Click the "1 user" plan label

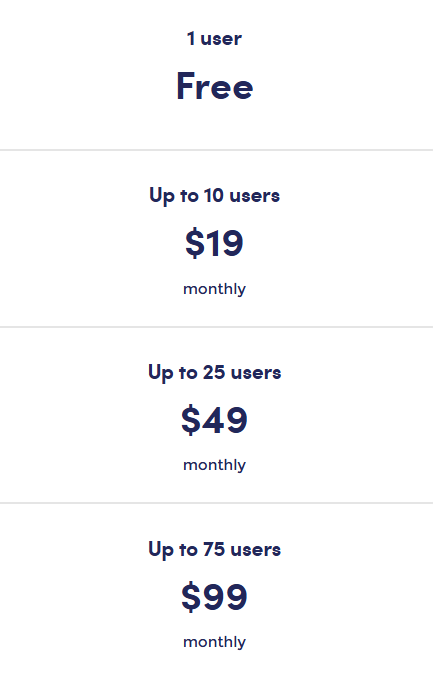coord(214,39)
